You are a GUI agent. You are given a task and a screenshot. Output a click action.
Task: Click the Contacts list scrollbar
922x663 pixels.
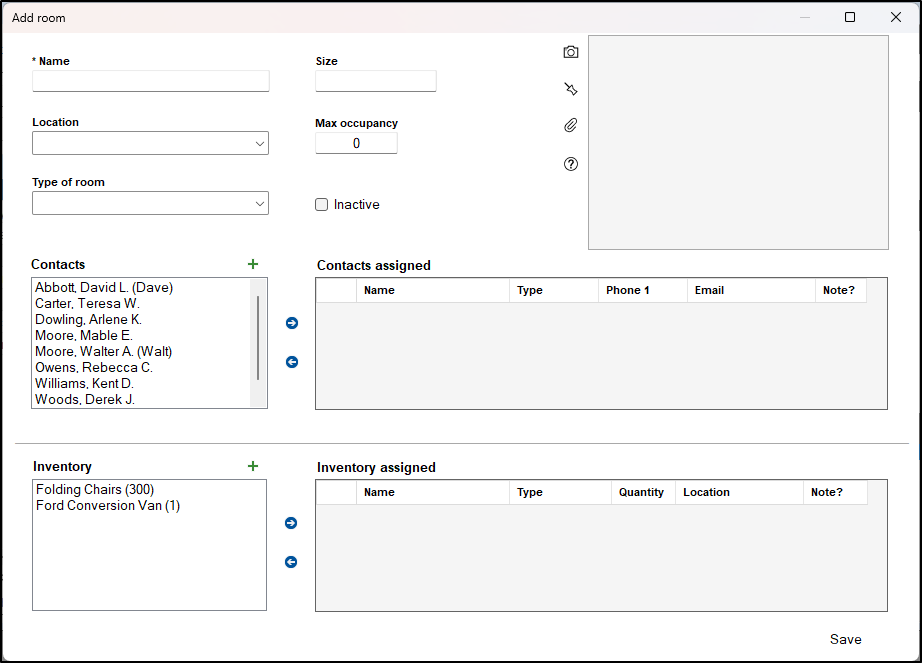[x=258, y=338]
